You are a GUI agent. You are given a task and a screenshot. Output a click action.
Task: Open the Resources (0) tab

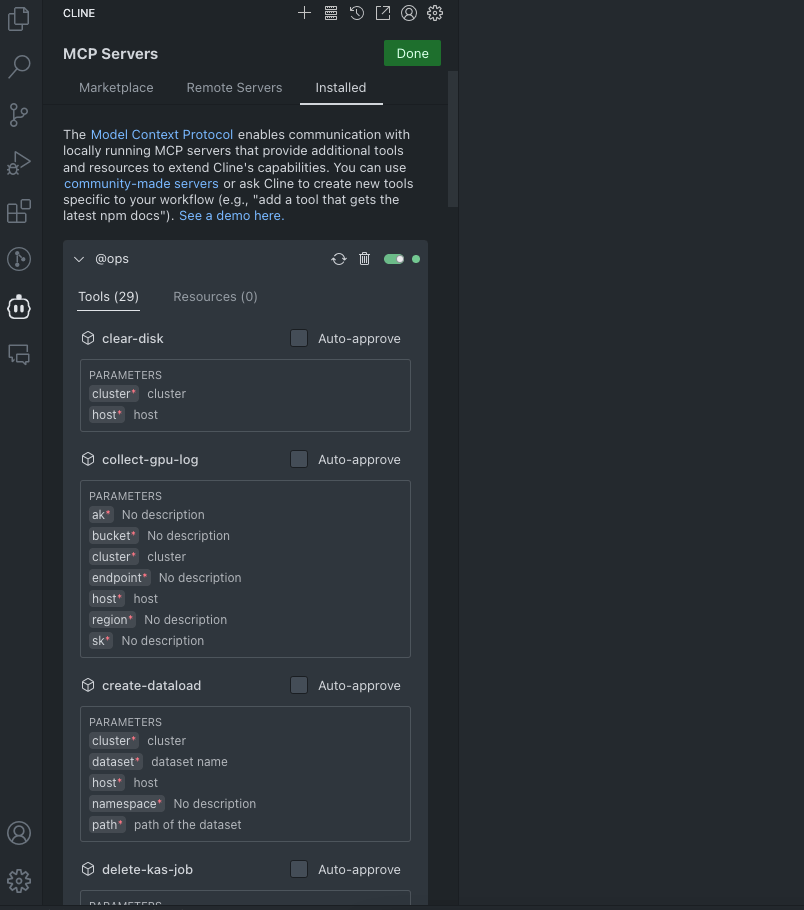215,297
